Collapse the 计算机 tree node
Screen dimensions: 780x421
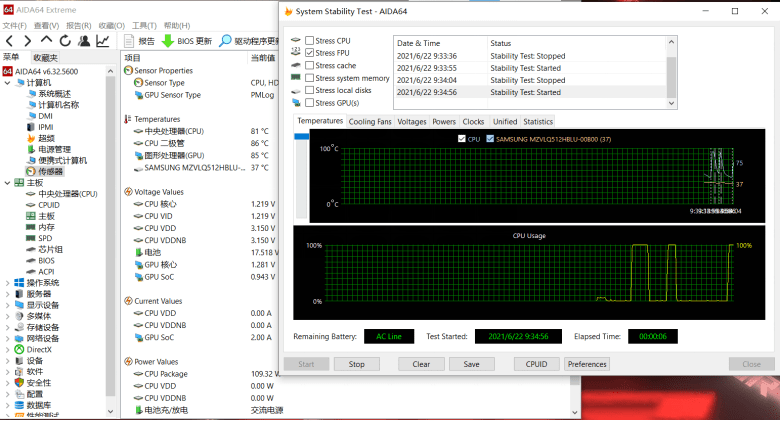(7, 83)
